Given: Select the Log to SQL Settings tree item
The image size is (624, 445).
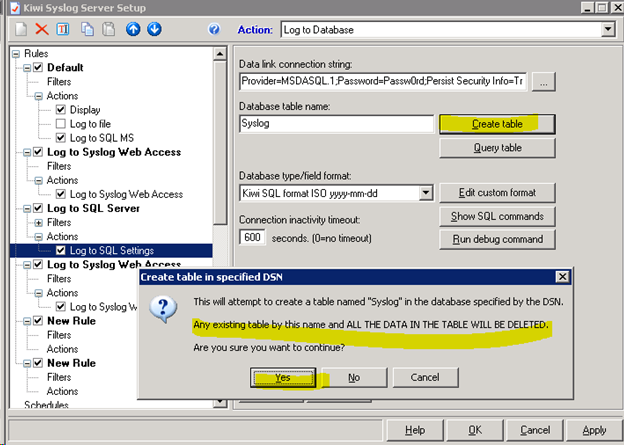Looking at the screenshot, I should click(112, 250).
